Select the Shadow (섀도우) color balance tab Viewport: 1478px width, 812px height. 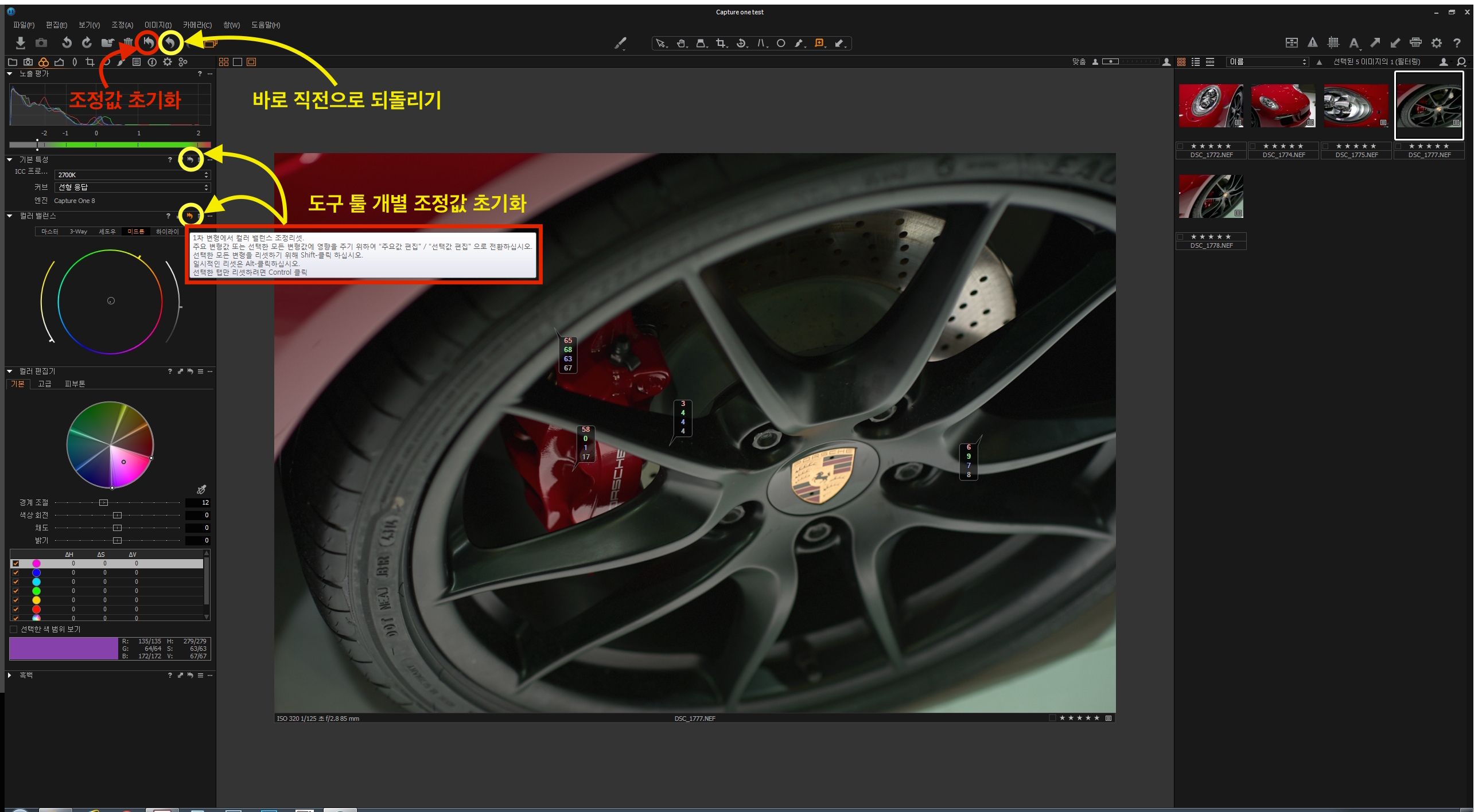point(107,231)
